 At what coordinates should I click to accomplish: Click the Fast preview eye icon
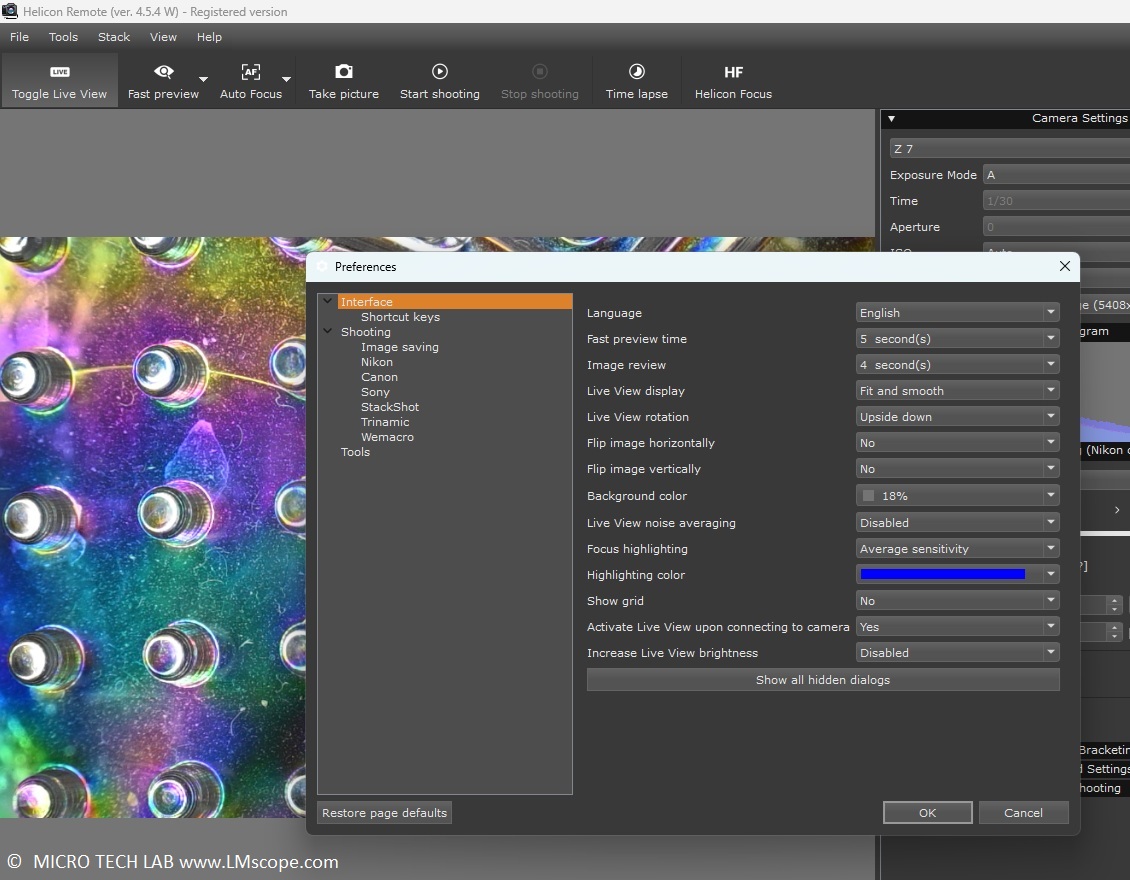(164, 73)
